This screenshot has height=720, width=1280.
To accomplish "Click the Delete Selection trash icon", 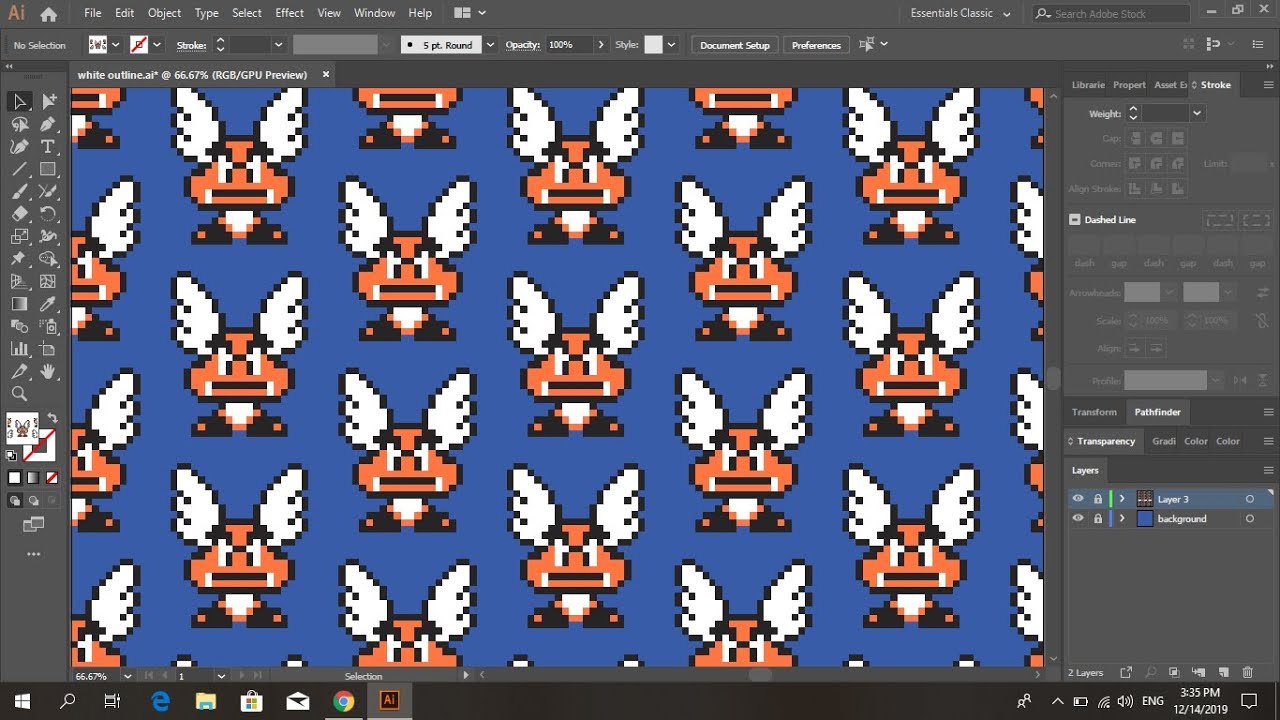I will pos(1247,673).
